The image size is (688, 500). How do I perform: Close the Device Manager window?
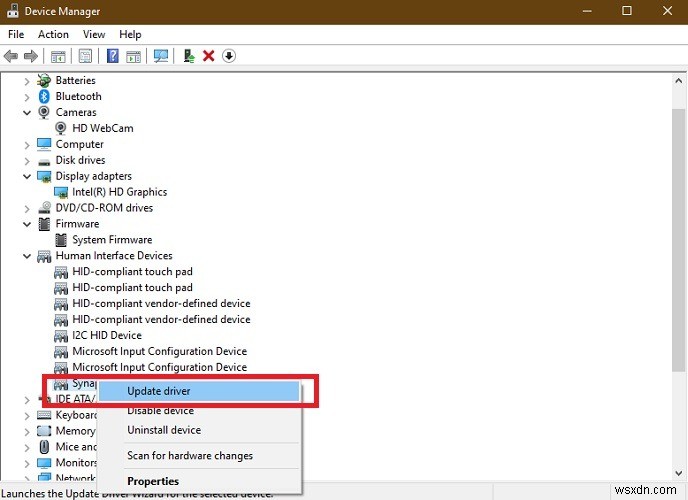667,11
